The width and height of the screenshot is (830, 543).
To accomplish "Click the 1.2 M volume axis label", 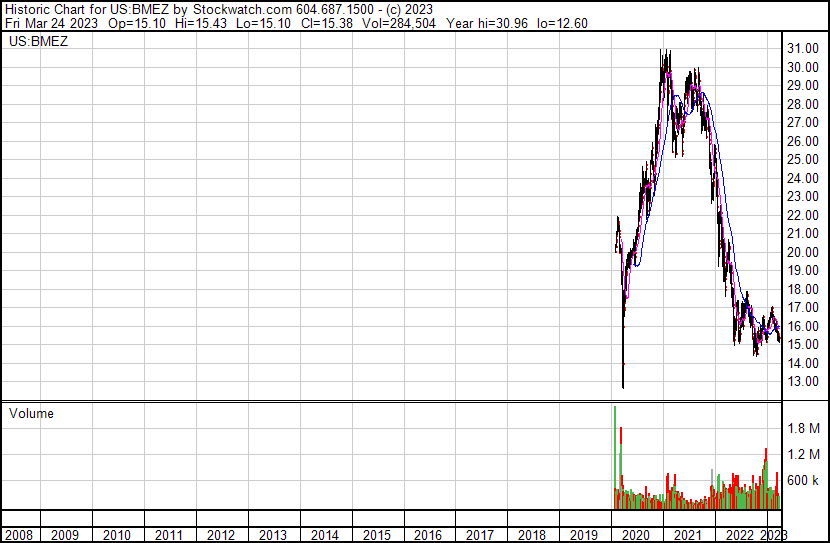I will (x=804, y=454).
